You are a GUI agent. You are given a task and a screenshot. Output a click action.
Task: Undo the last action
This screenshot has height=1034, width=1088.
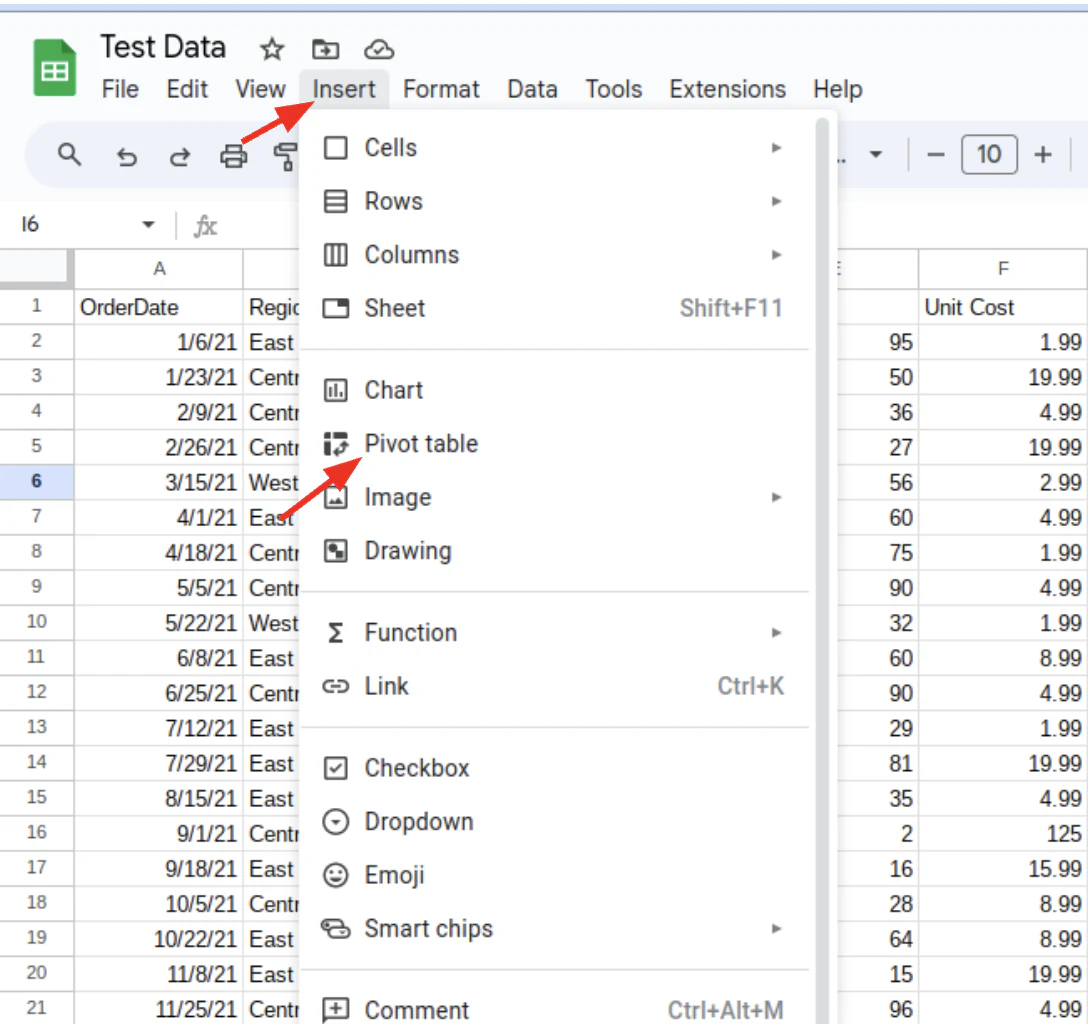(x=126, y=157)
